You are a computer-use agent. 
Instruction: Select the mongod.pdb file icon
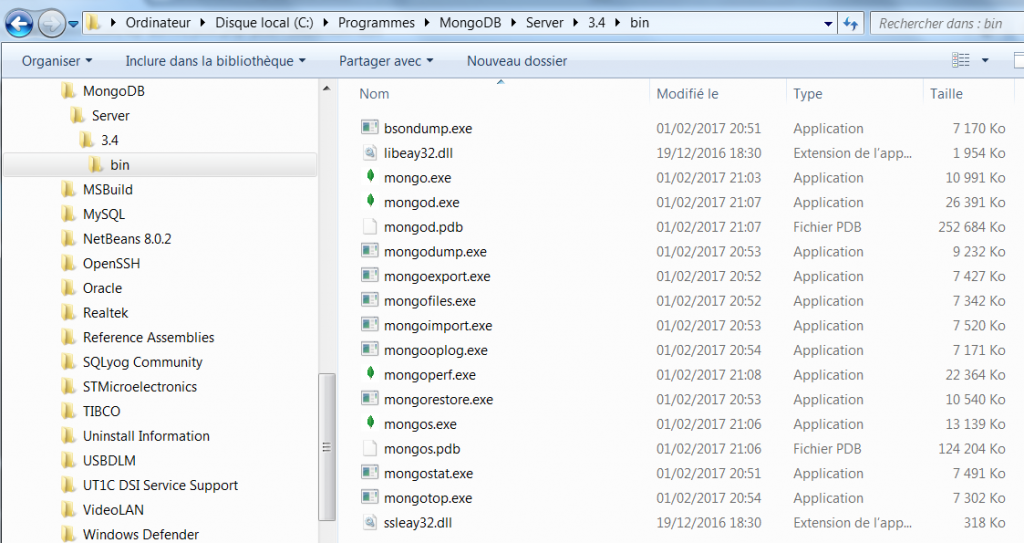point(370,226)
